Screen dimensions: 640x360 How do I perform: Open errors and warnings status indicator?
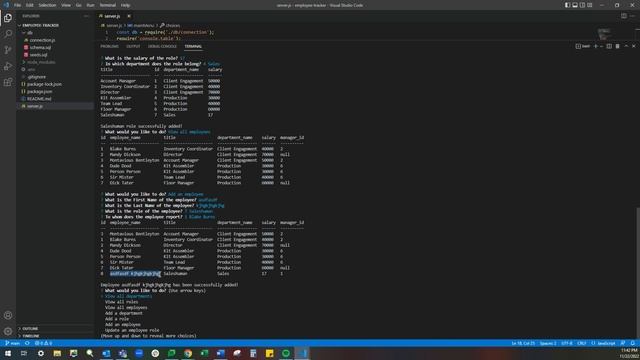click(x=43, y=343)
